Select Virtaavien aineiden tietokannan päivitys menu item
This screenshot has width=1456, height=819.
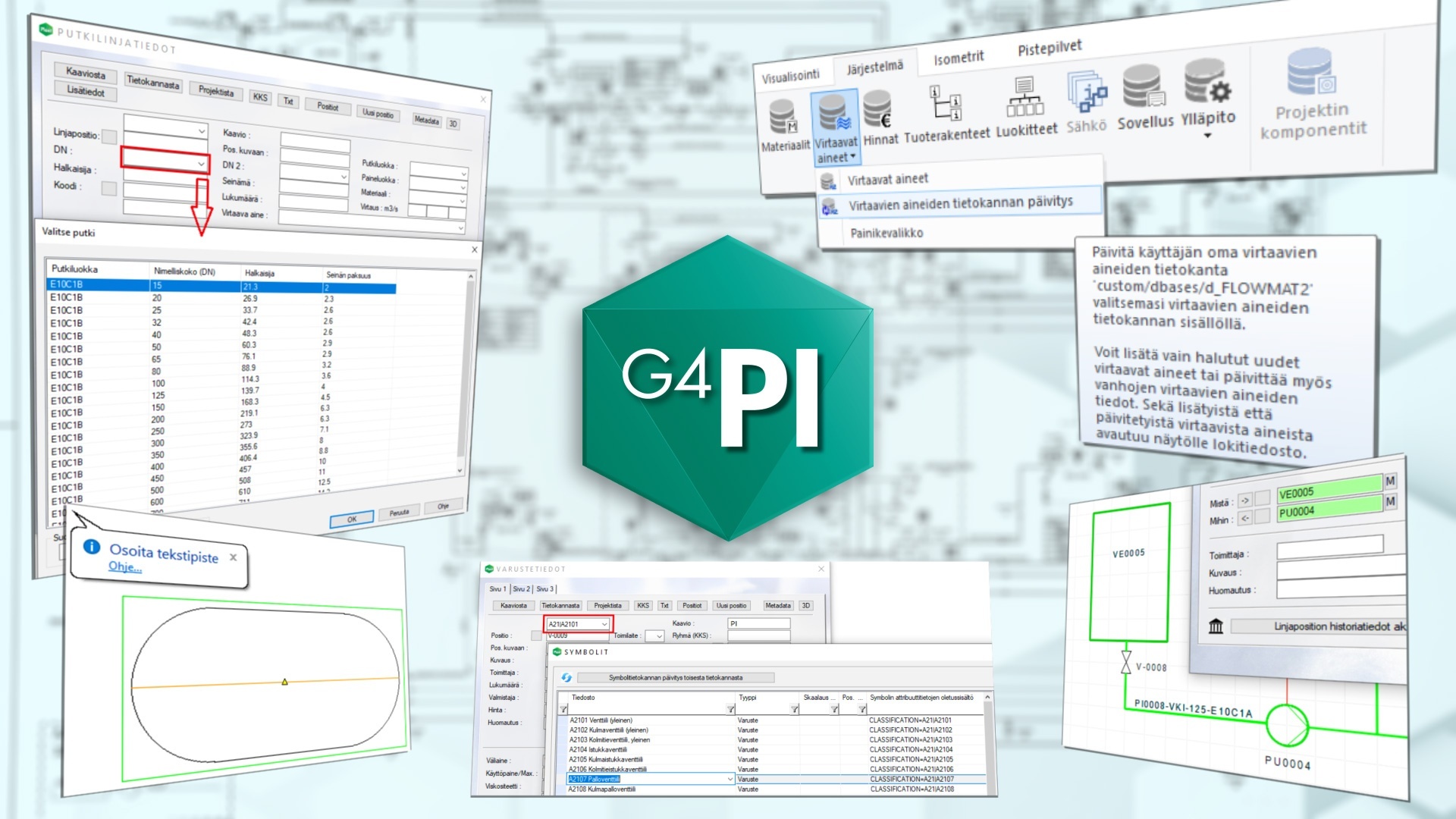click(x=960, y=203)
